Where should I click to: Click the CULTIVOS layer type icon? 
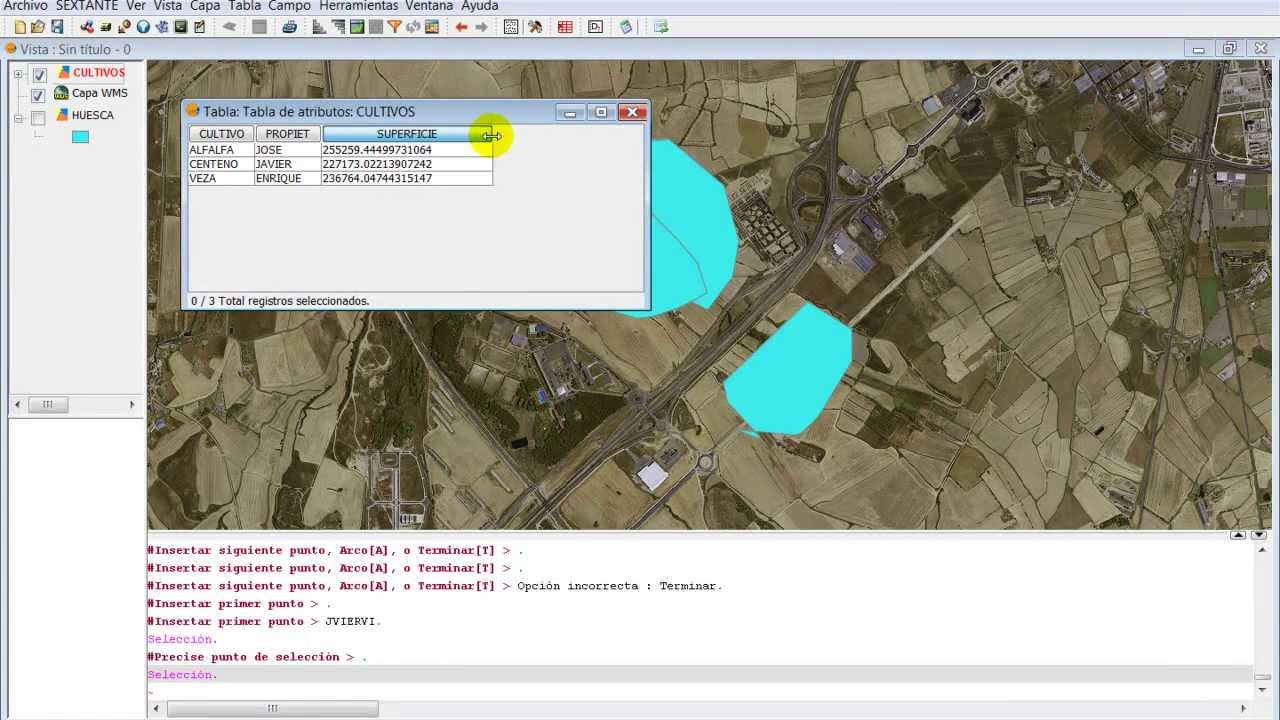[x=64, y=72]
